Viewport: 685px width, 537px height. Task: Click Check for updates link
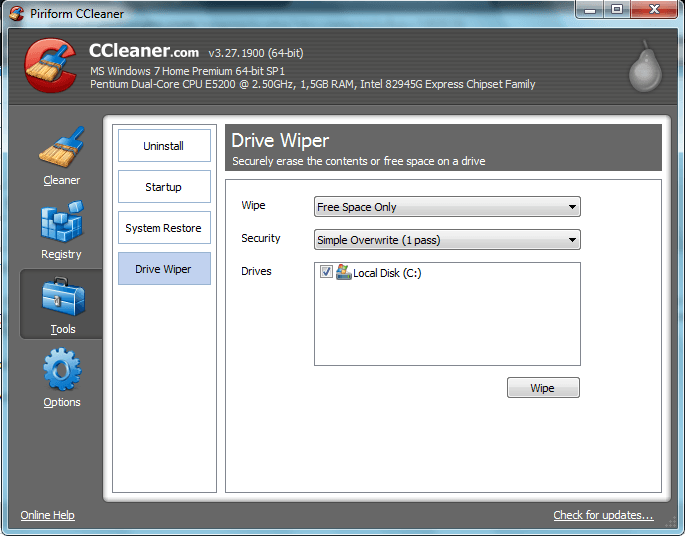[603, 515]
